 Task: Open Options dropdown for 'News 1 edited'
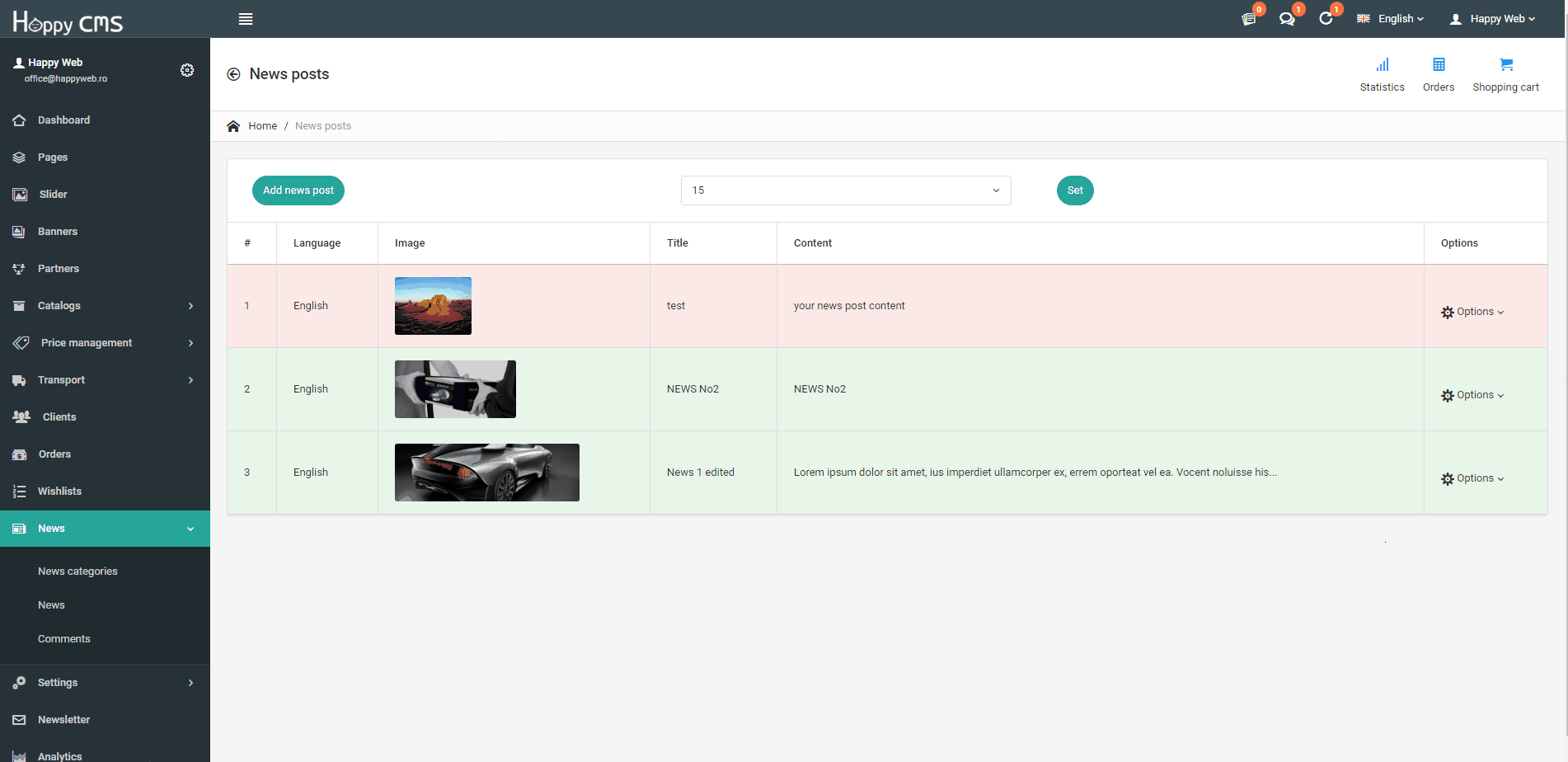(1472, 478)
